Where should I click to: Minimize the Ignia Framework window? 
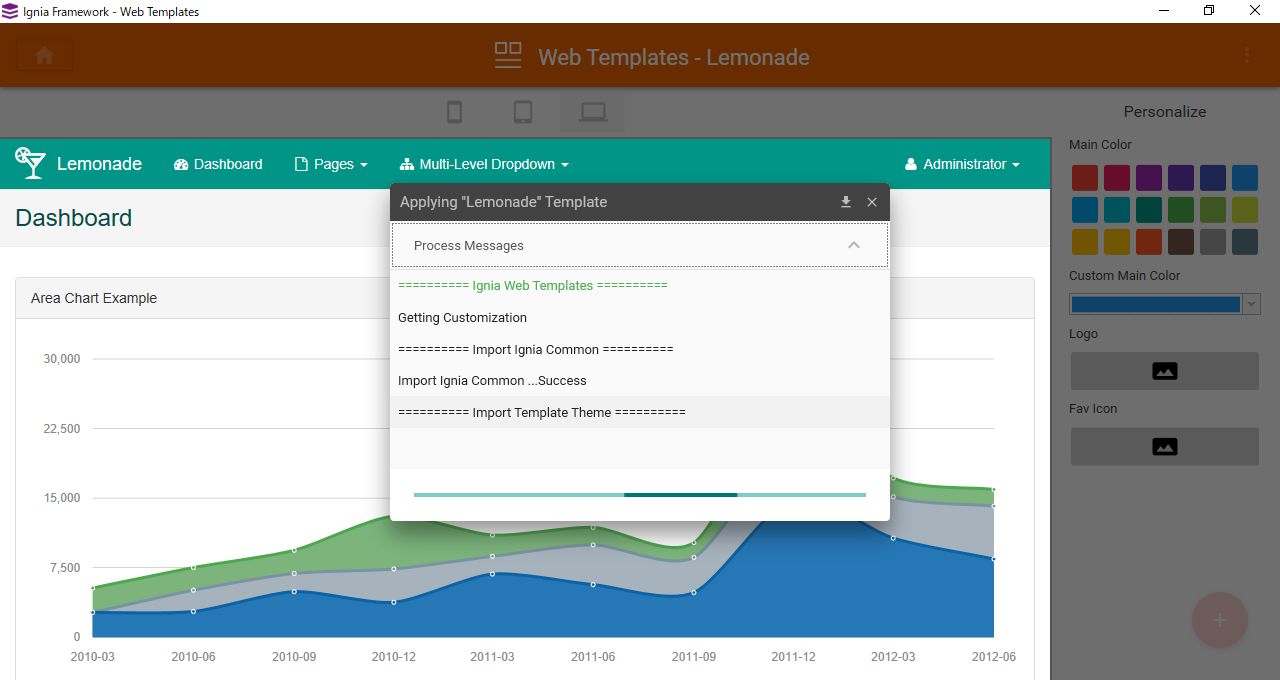click(1164, 11)
